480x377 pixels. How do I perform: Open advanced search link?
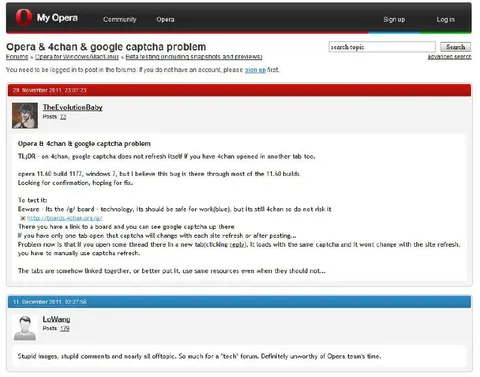[449, 57]
